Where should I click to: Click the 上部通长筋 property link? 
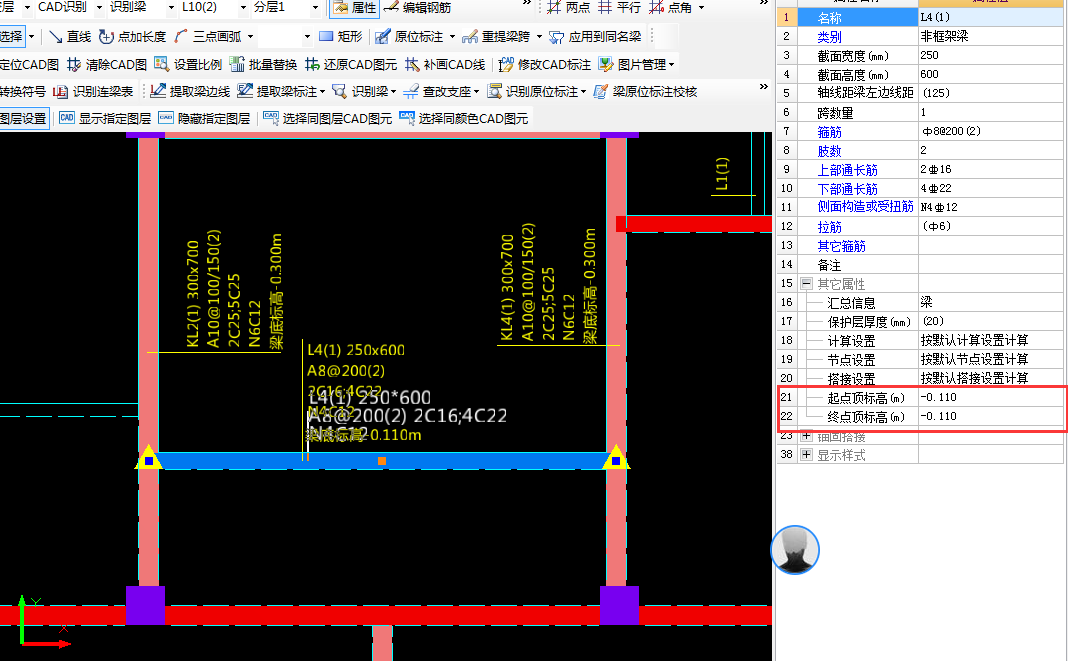pos(847,170)
